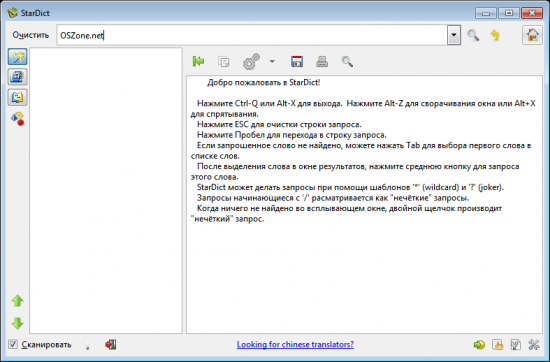The height and width of the screenshot is (362, 550).
Task: Click the red exit door icon
Action: 110,344
